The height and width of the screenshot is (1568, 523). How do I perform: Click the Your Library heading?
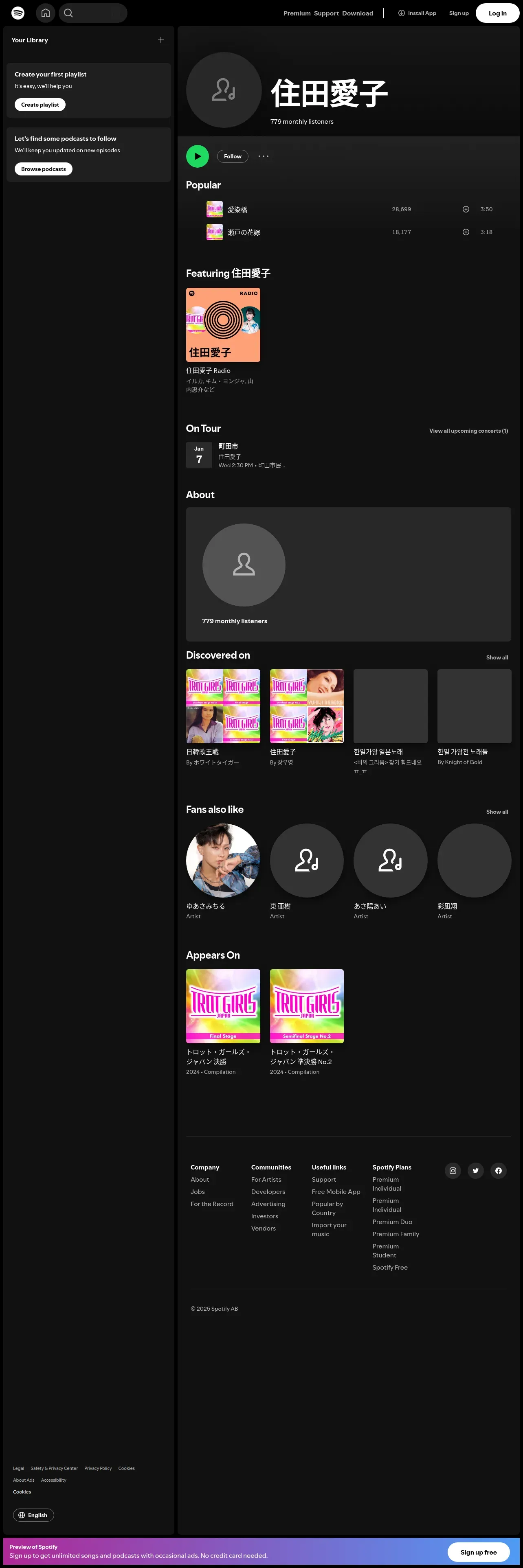coord(30,40)
